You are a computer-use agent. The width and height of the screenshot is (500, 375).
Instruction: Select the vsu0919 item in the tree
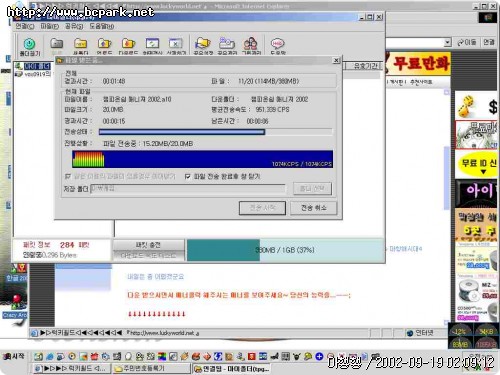pyautogui.click(x=38, y=74)
